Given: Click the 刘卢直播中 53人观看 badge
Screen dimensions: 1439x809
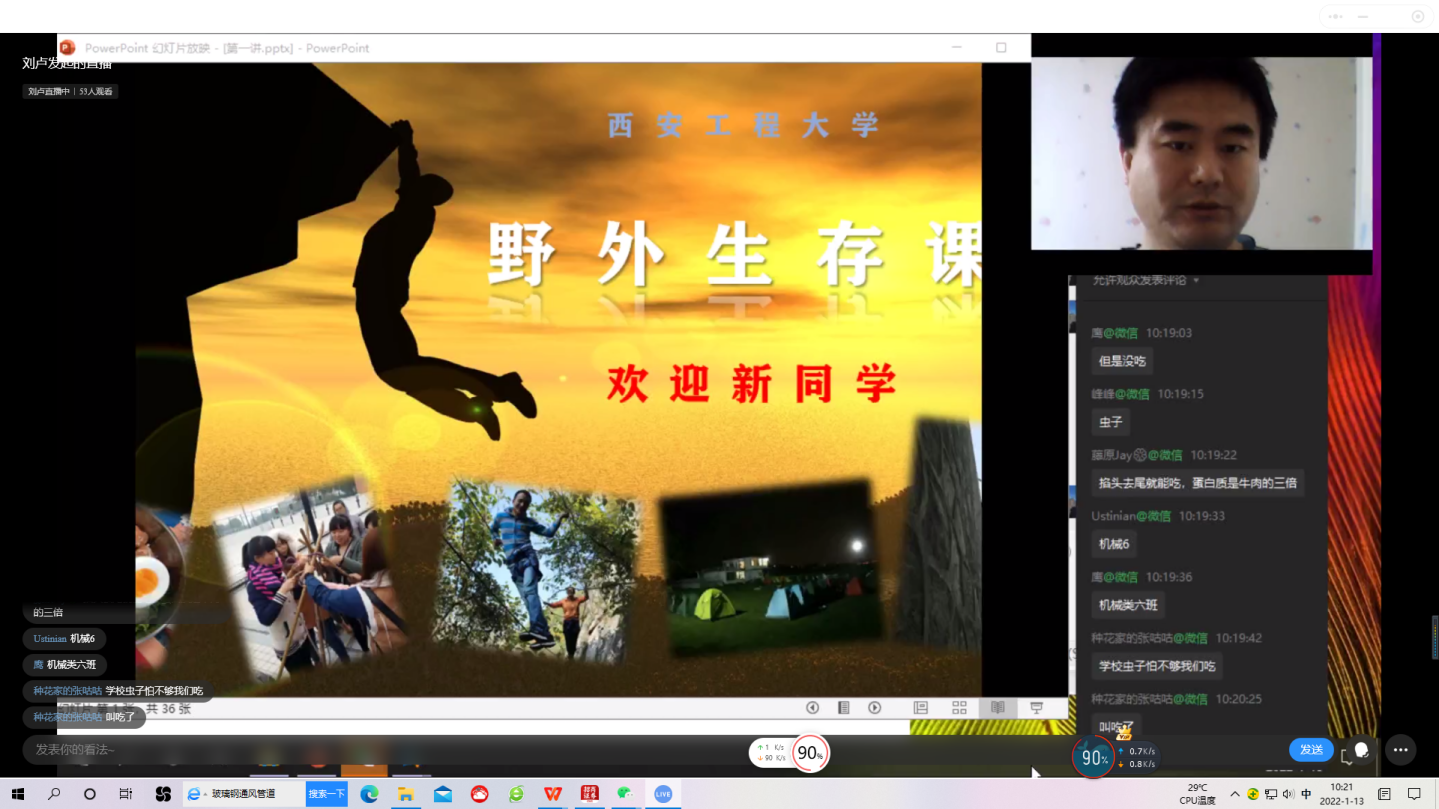Looking at the screenshot, I should (x=70, y=91).
